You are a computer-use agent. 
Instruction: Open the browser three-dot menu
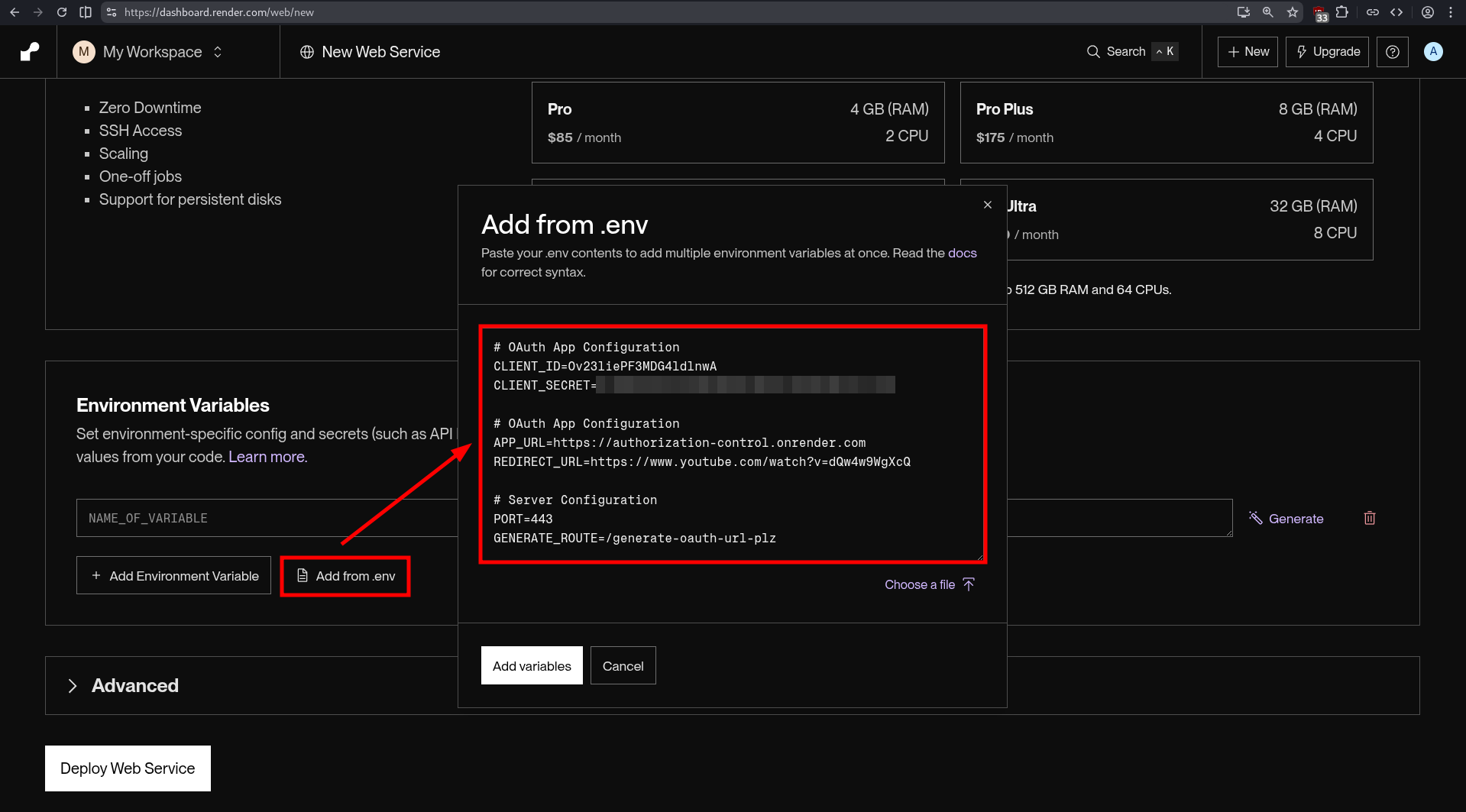(x=1451, y=12)
